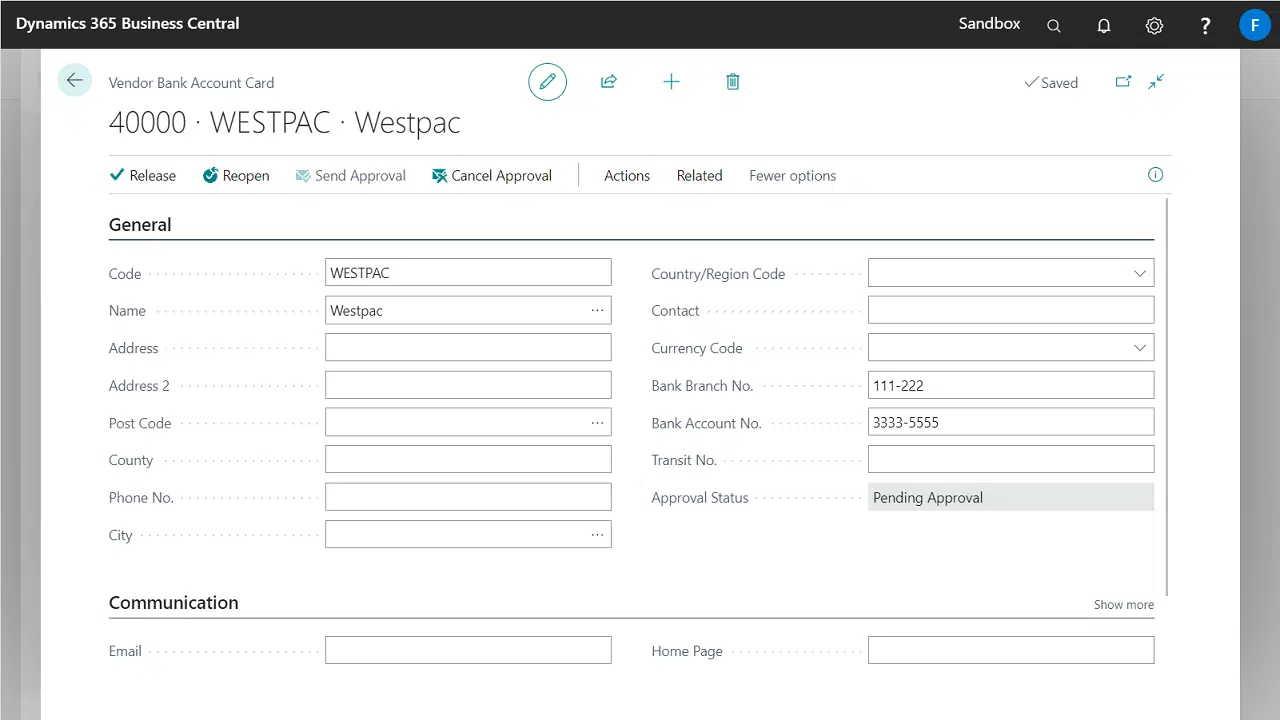The image size is (1280, 720).
Task: Click Cancel Approval
Action: tap(492, 176)
